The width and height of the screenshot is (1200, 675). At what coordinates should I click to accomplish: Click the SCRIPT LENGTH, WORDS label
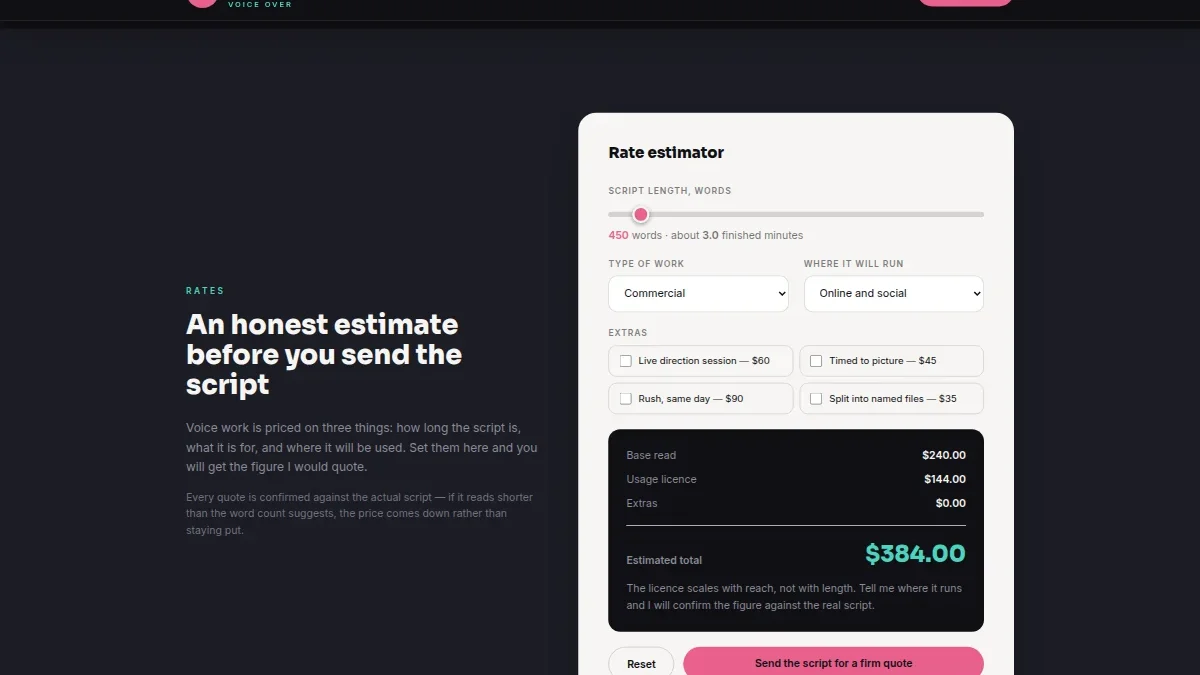pos(670,191)
